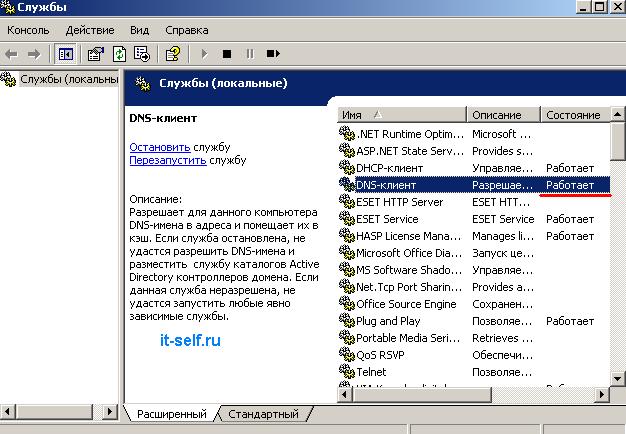Open the Действие menu
Viewport: 626px width, 434px height.
(90, 30)
